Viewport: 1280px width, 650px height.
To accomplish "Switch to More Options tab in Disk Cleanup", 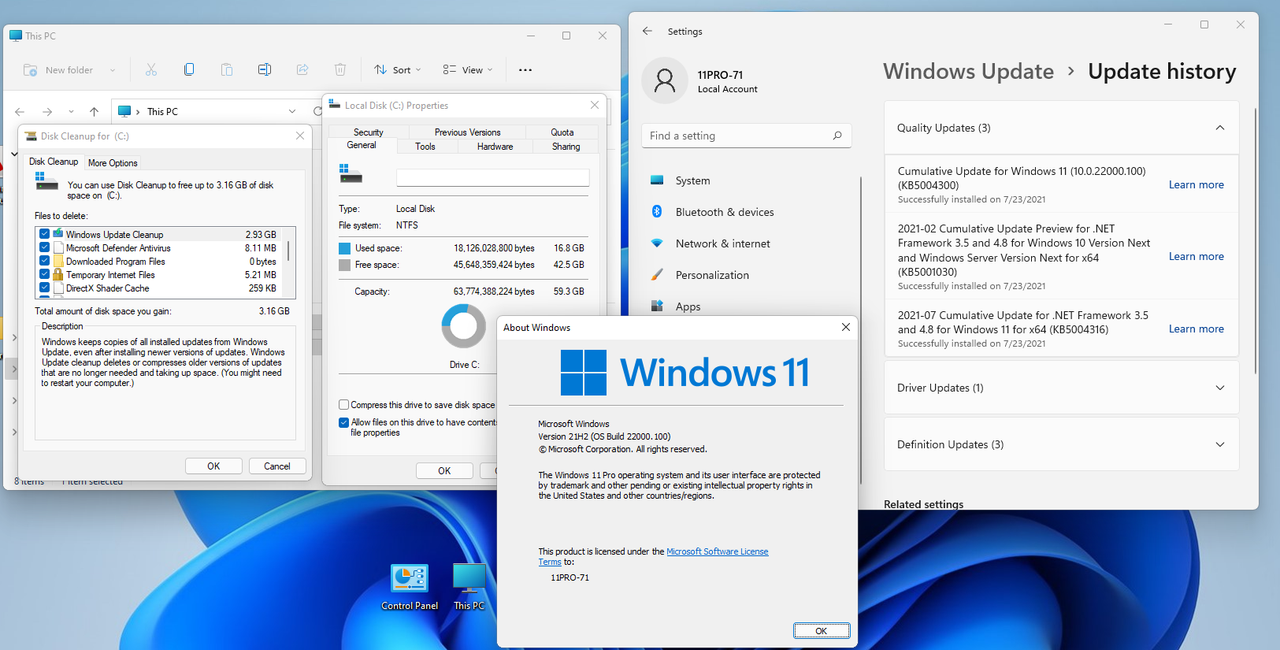I will pyautogui.click(x=113, y=163).
